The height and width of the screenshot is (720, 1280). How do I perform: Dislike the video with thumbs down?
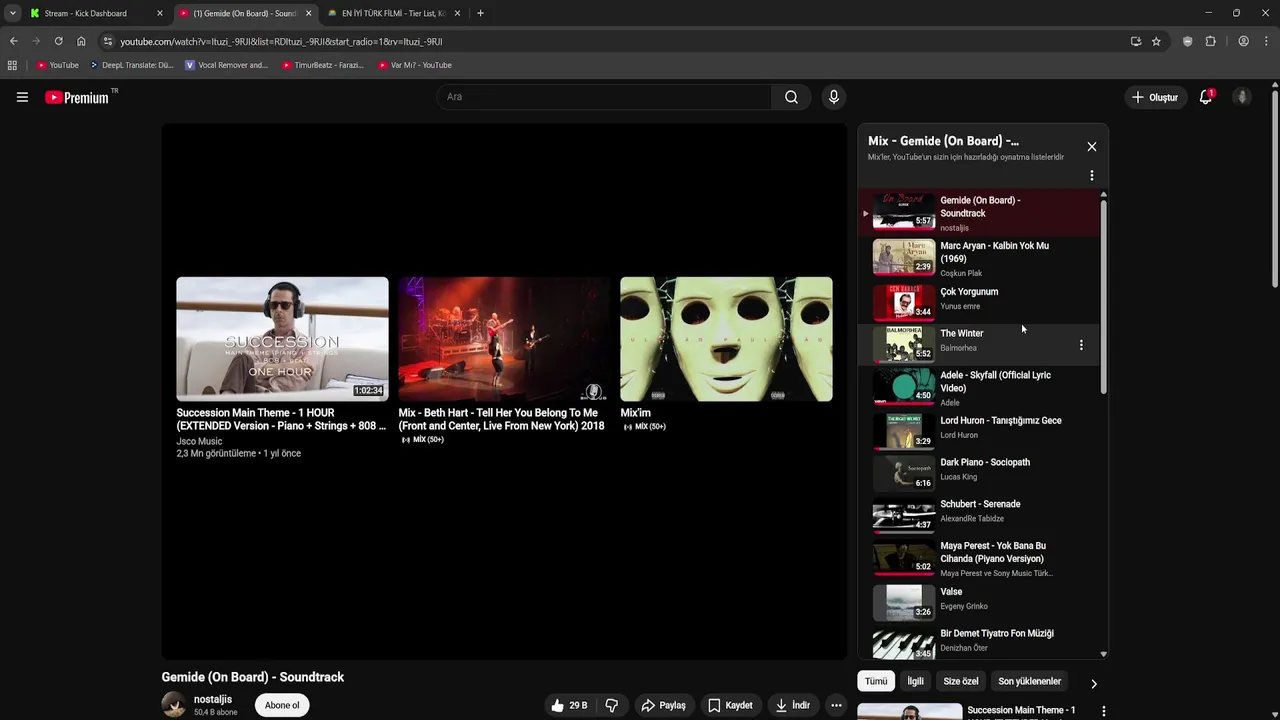point(612,705)
